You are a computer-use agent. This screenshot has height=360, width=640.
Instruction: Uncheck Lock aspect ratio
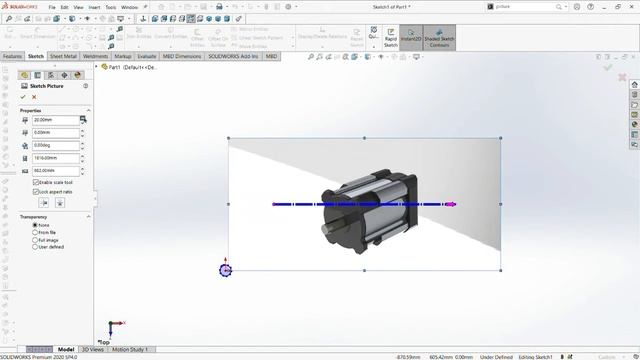point(36,192)
